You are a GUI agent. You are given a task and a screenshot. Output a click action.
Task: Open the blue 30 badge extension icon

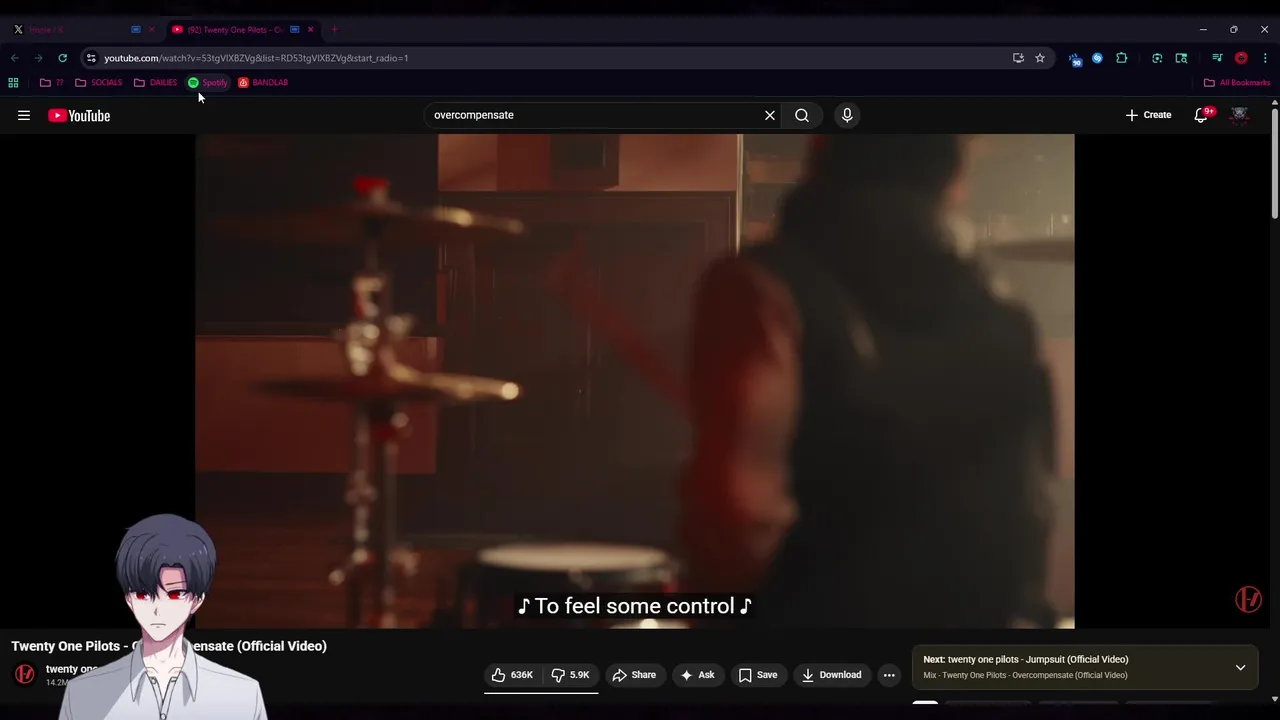click(1074, 59)
